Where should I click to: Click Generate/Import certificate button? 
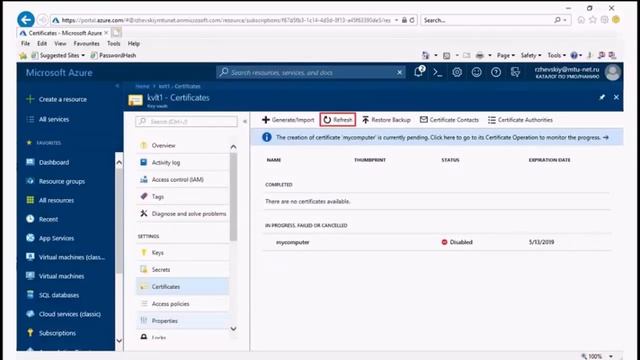[x=288, y=120]
